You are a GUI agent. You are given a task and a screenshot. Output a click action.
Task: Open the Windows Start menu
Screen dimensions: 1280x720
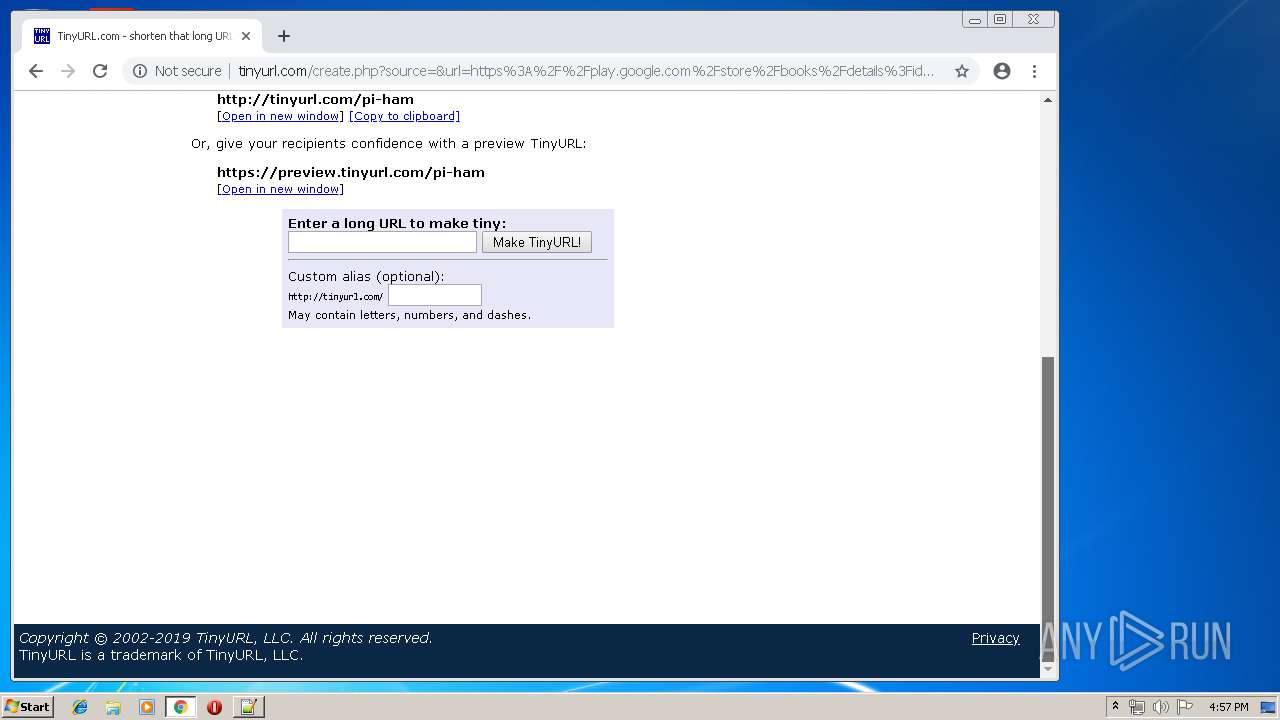(x=28, y=707)
